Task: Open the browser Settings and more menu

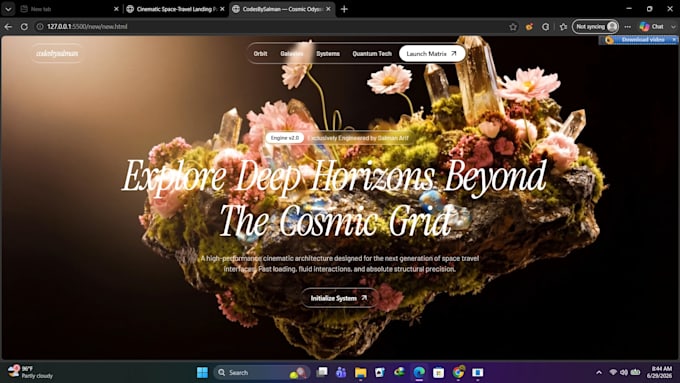Action: point(628,26)
